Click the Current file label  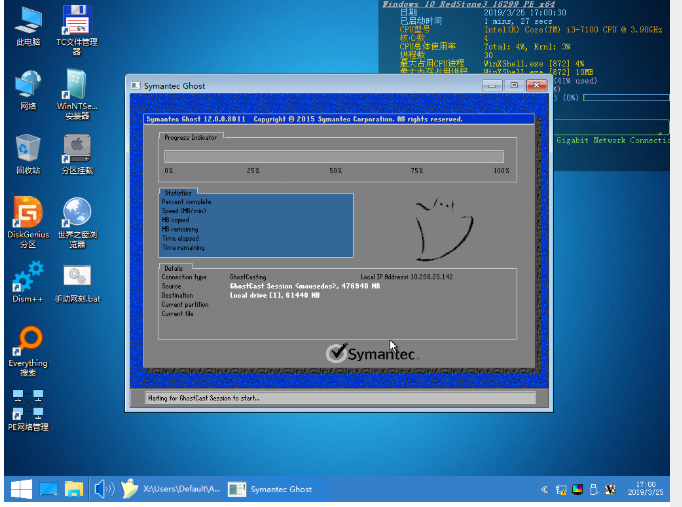(x=177, y=314)
